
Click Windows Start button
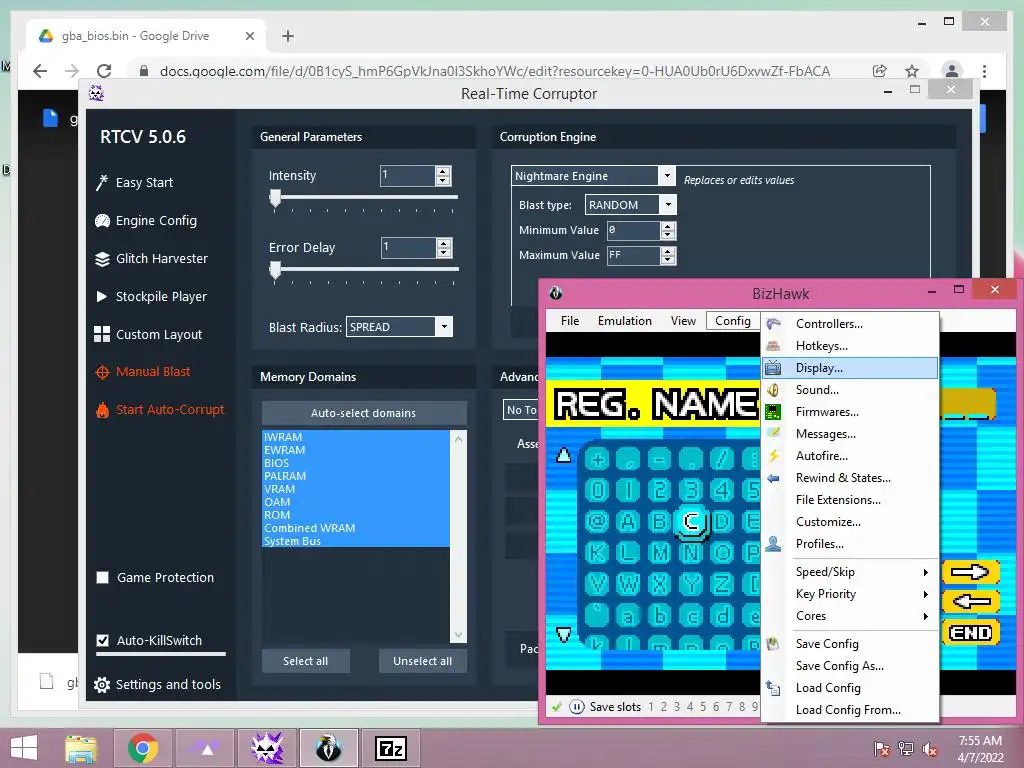click(x=24, y=748)
